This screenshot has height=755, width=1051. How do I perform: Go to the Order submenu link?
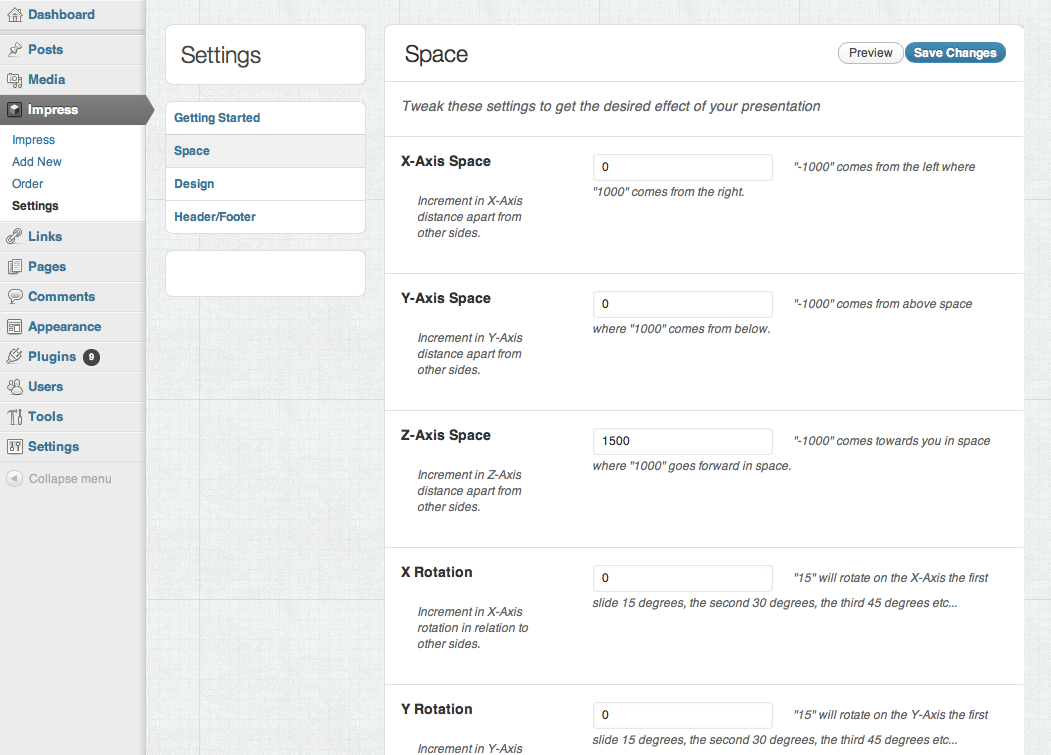click(x=28, y=184)
